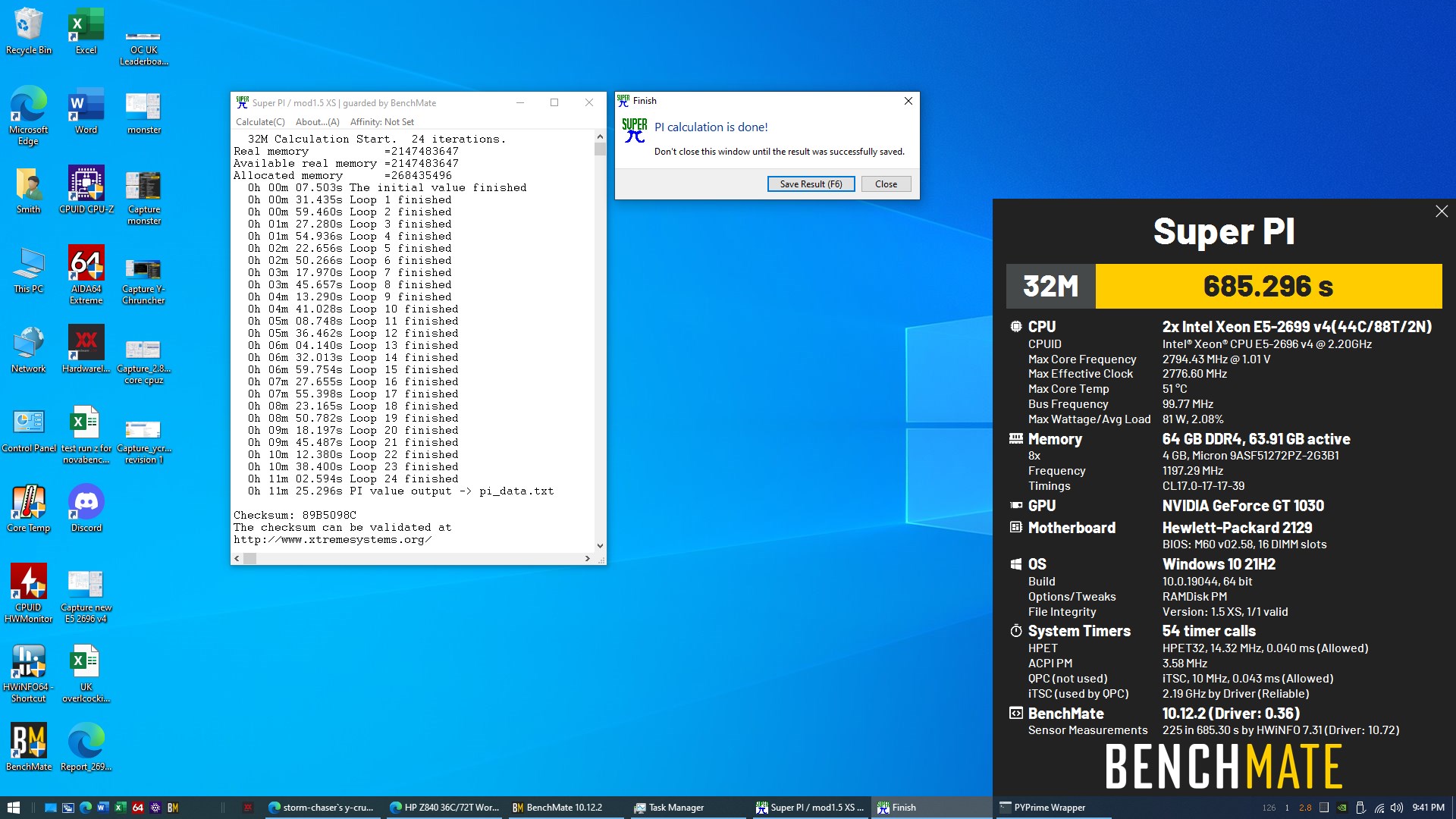The image size is (1456, 819).
Task: Select the Control Panel desktop icon
Action: (x=29, y=429)
